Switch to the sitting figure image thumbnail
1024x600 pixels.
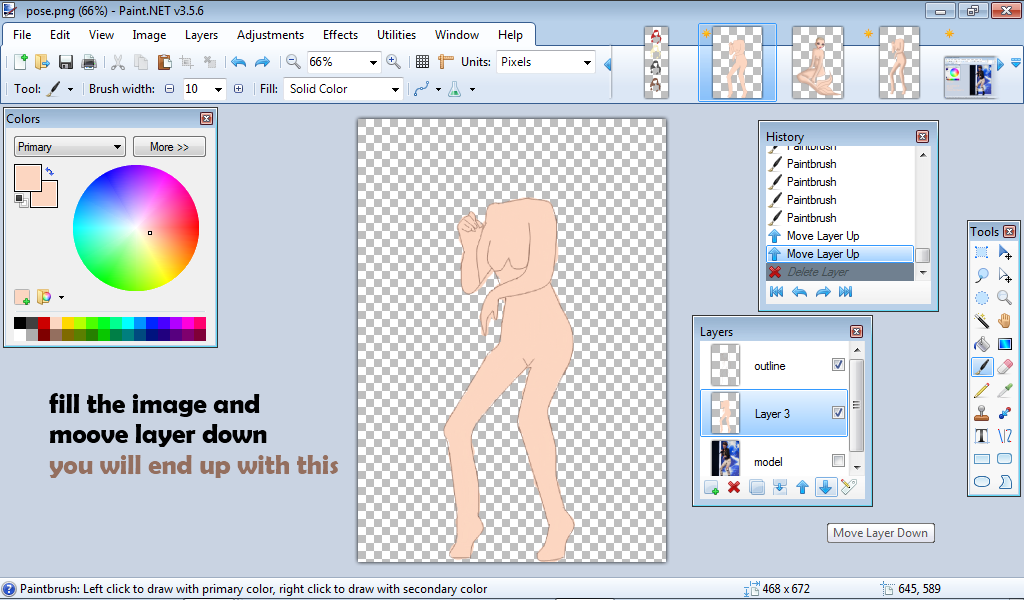pos(818,63)
